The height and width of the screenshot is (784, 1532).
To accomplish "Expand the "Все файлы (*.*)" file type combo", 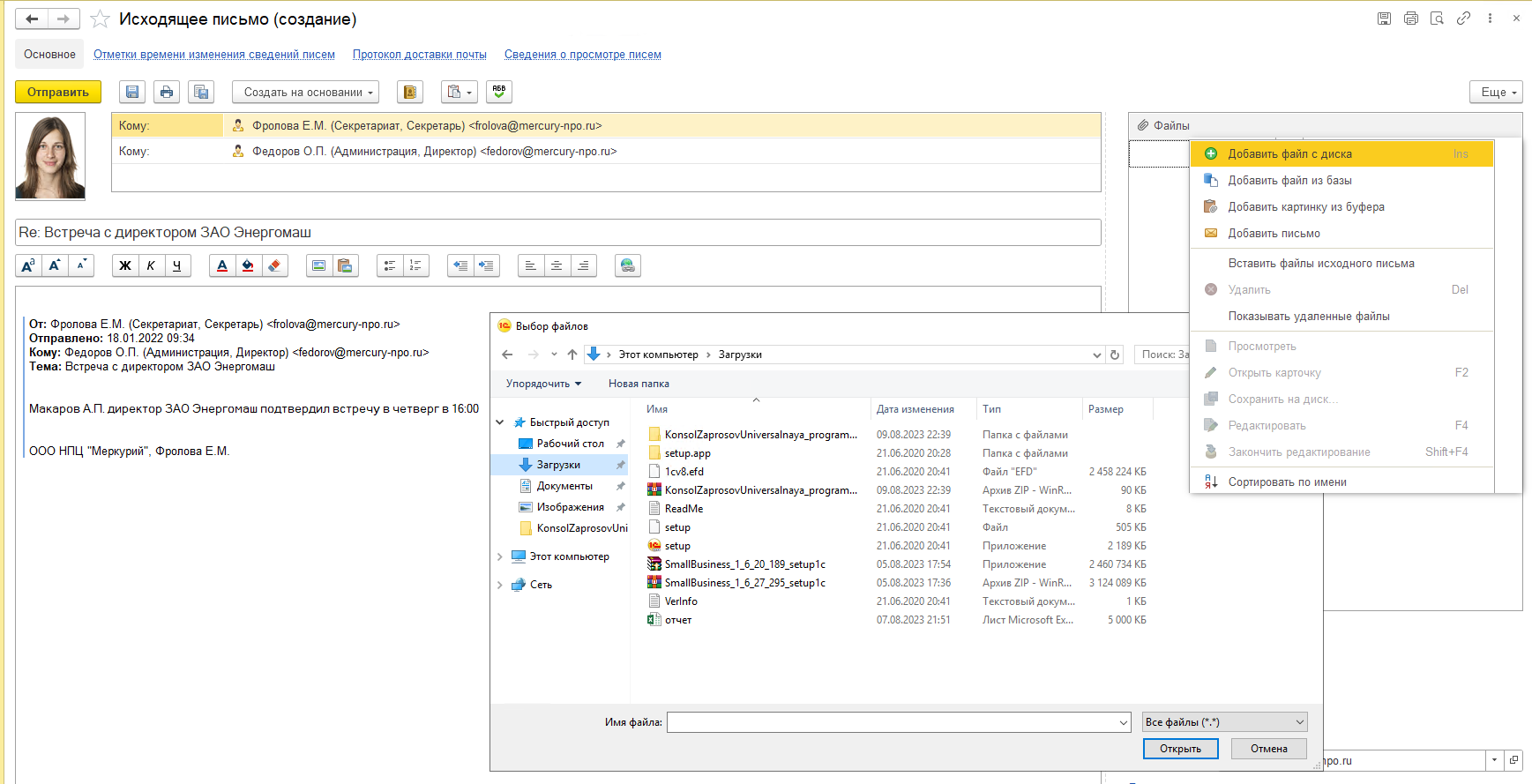I will [1299, 722].
